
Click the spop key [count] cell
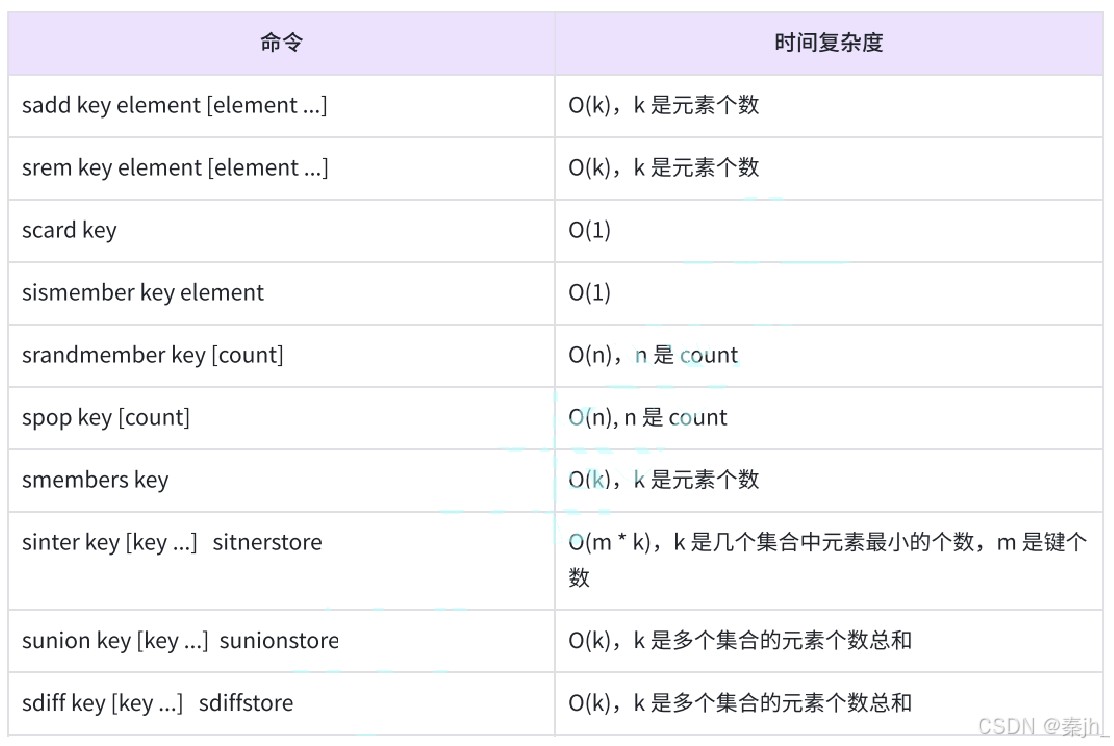coord(106,418)
